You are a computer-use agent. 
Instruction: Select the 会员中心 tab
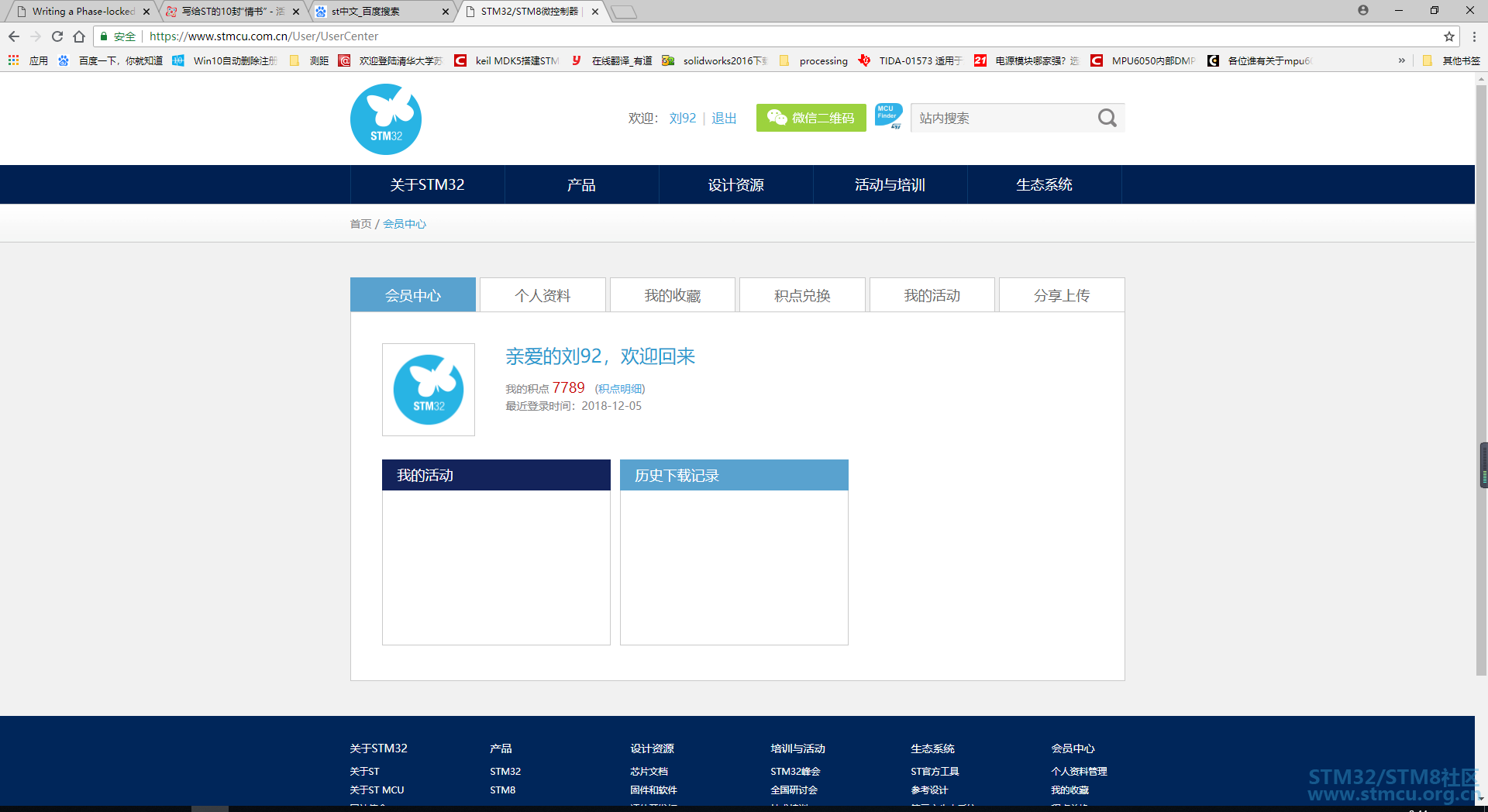coord(413,295)
